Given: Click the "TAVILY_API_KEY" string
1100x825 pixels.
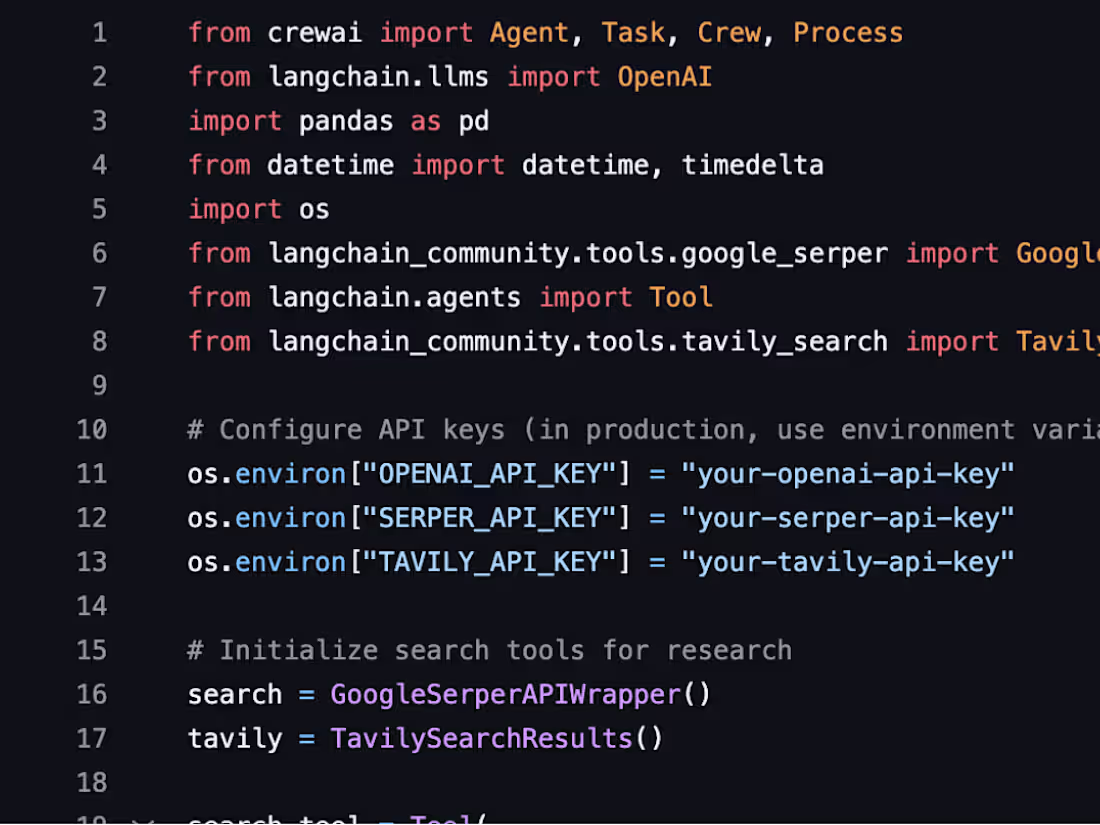Looking at the screenshot, I should pyautogui.click(x=490, y=563).
